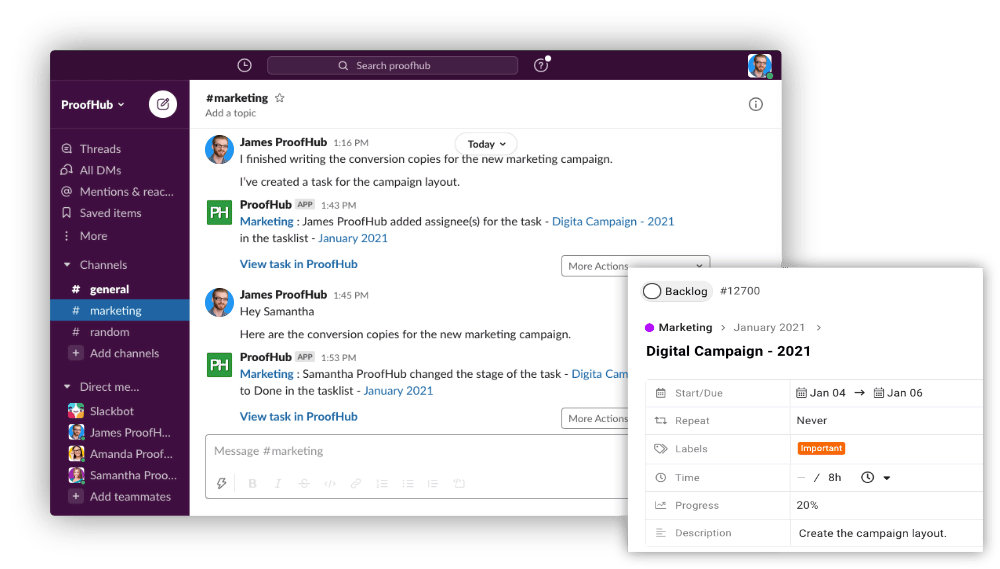
Task: Click the lightning bolt shortcuts icon
Action: click(222, 483)
